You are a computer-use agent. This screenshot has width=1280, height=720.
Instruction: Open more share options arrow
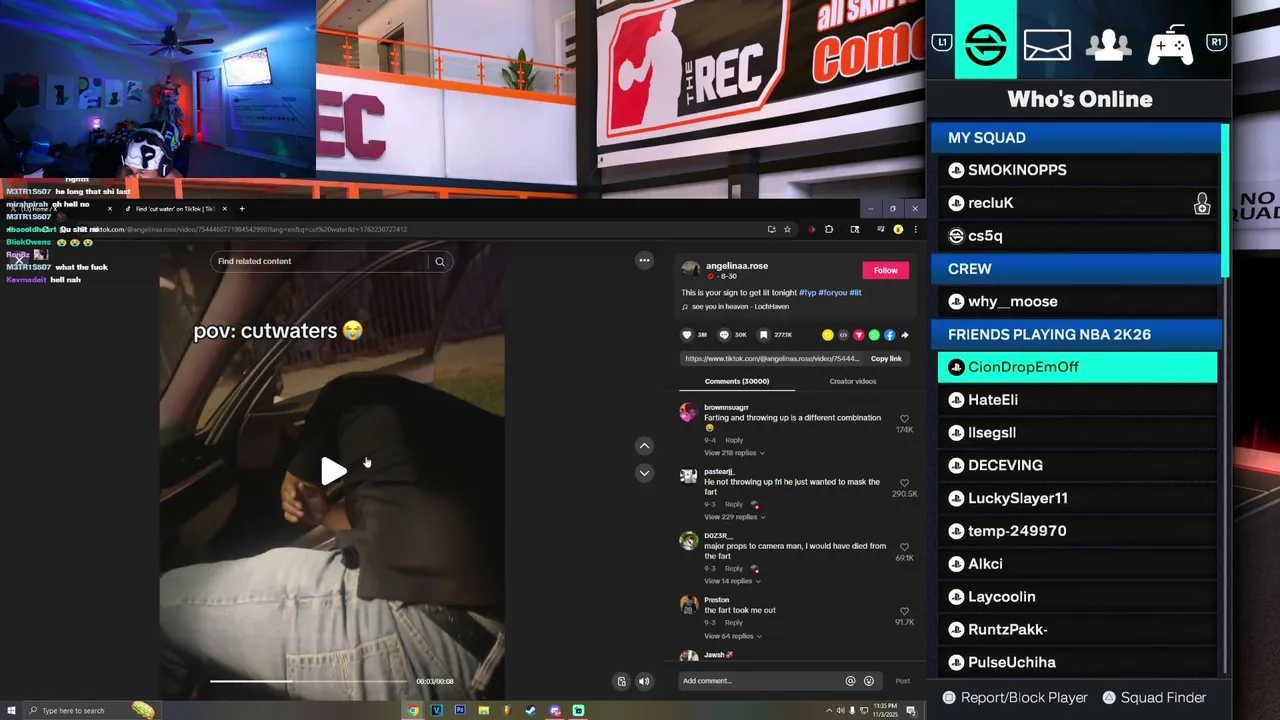coord(905,335)
